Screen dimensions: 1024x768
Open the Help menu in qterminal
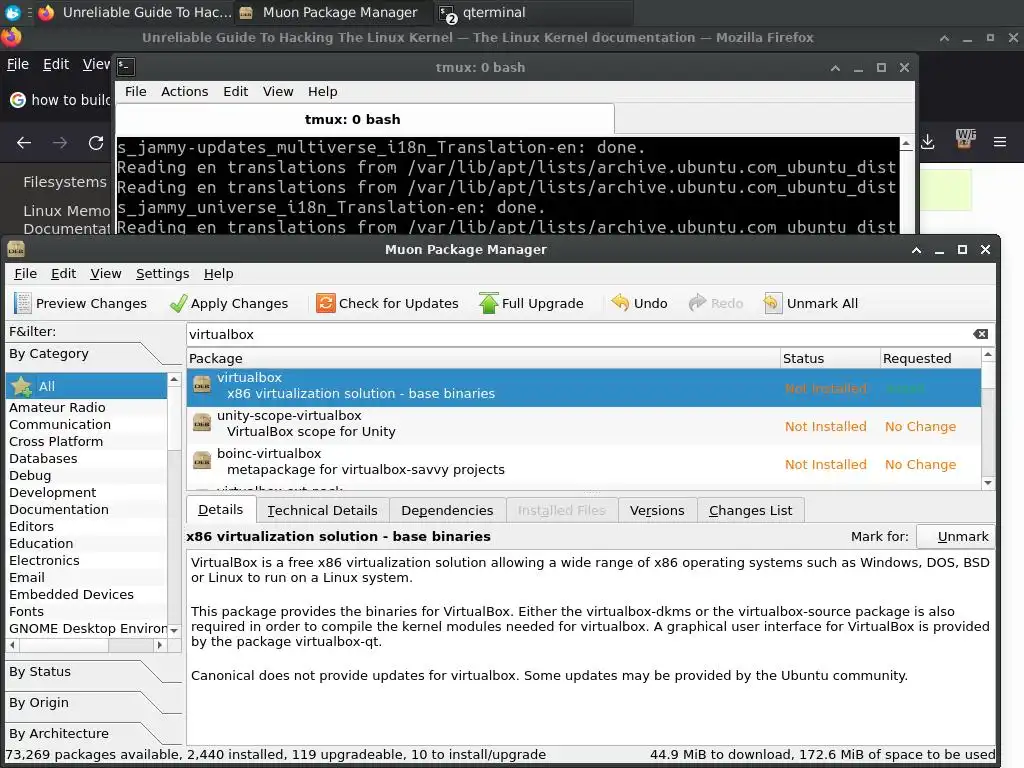[323, 91]
